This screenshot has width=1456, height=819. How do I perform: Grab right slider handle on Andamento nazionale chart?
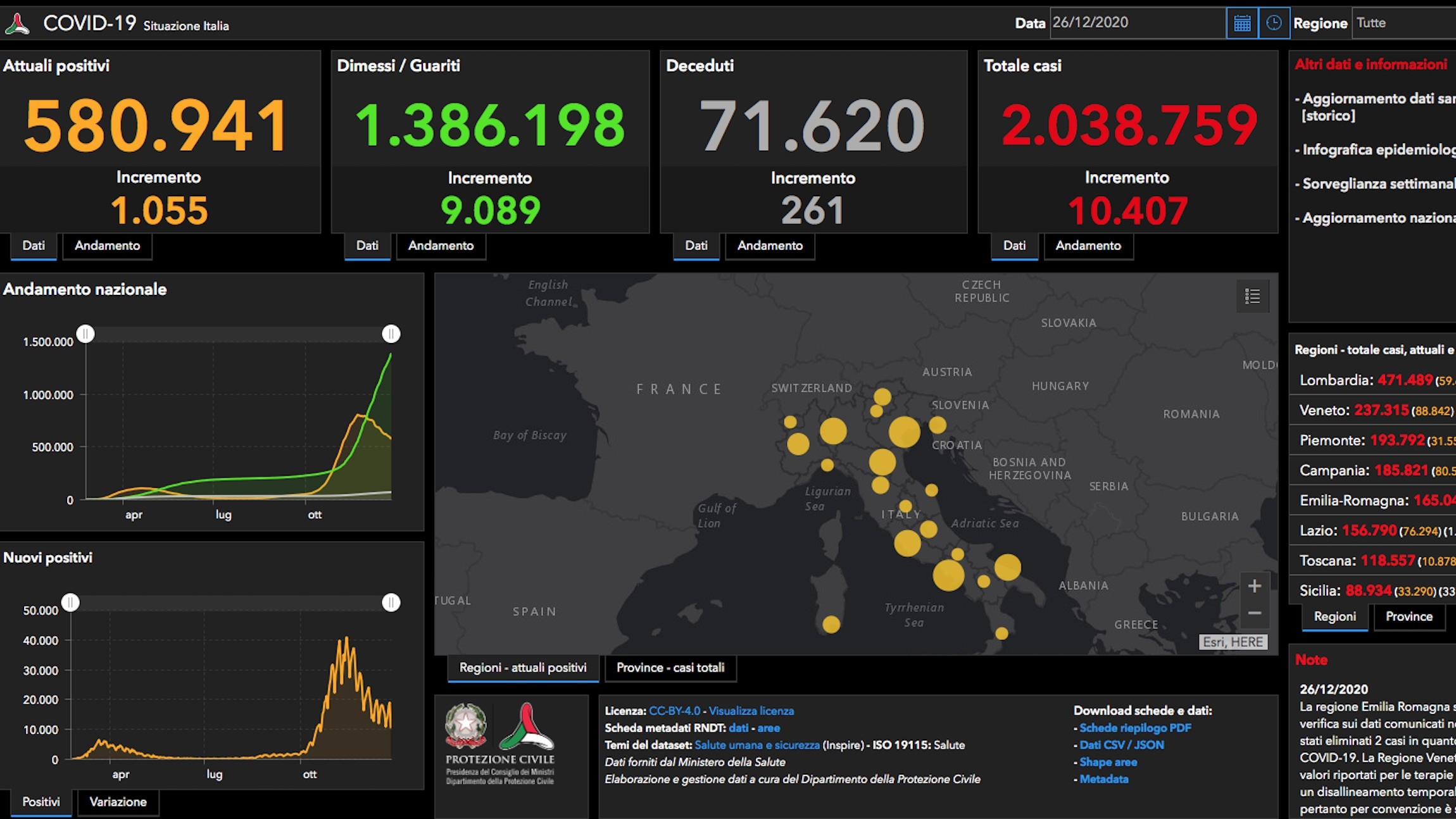point(391,334)
